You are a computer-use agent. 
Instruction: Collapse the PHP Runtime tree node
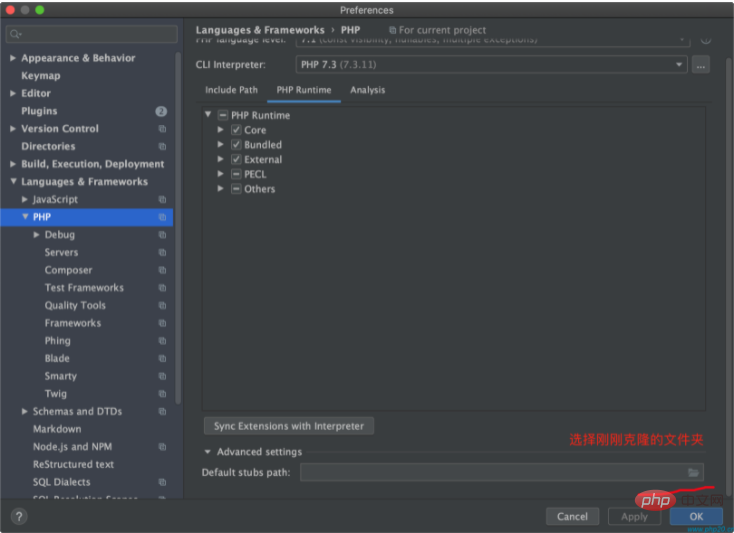coord(208,115)
